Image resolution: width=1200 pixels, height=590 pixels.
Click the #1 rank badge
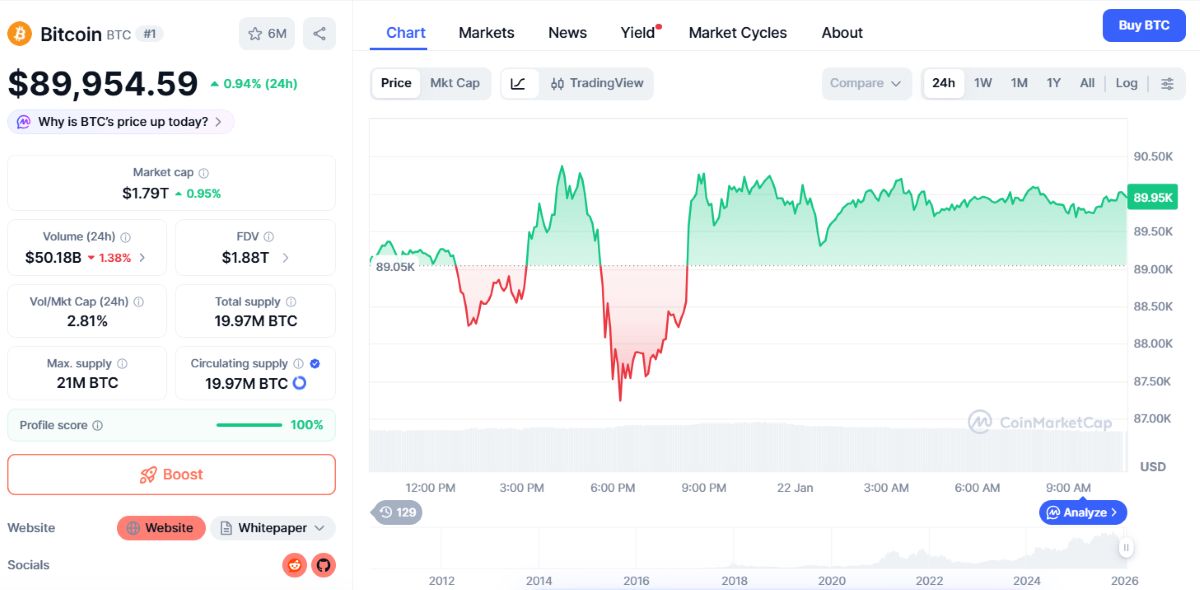tap(150, 34)
